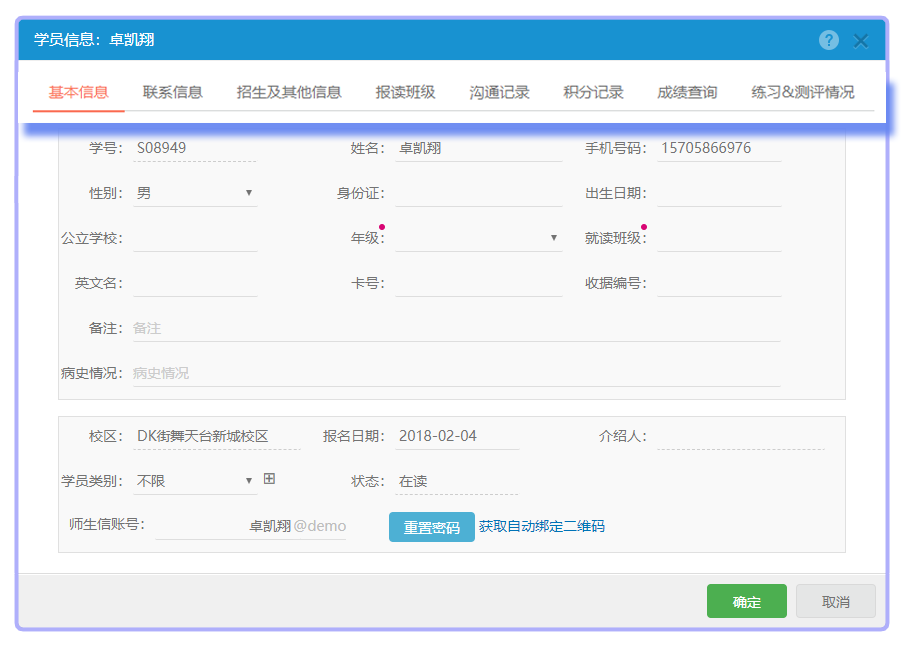Open the 性别 dropdown
906x661 pixels.
tap(195, 193)
